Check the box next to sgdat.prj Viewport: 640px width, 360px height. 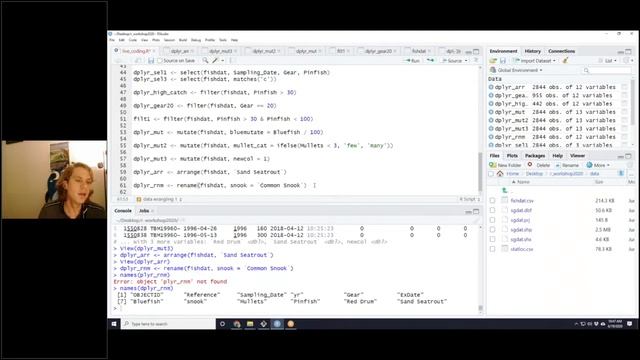[492, 220]
